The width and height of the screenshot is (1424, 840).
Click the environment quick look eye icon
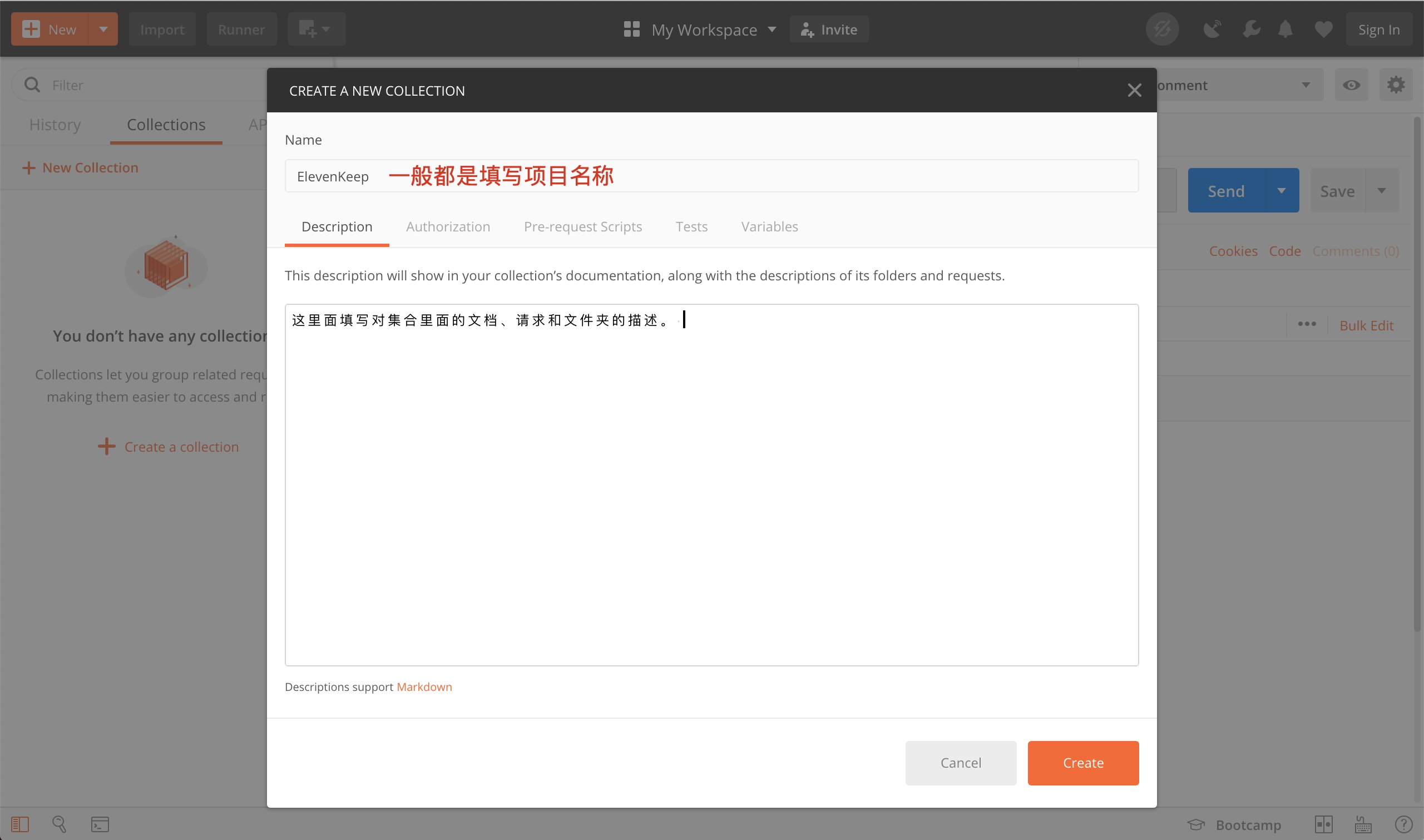(1352, 85)
